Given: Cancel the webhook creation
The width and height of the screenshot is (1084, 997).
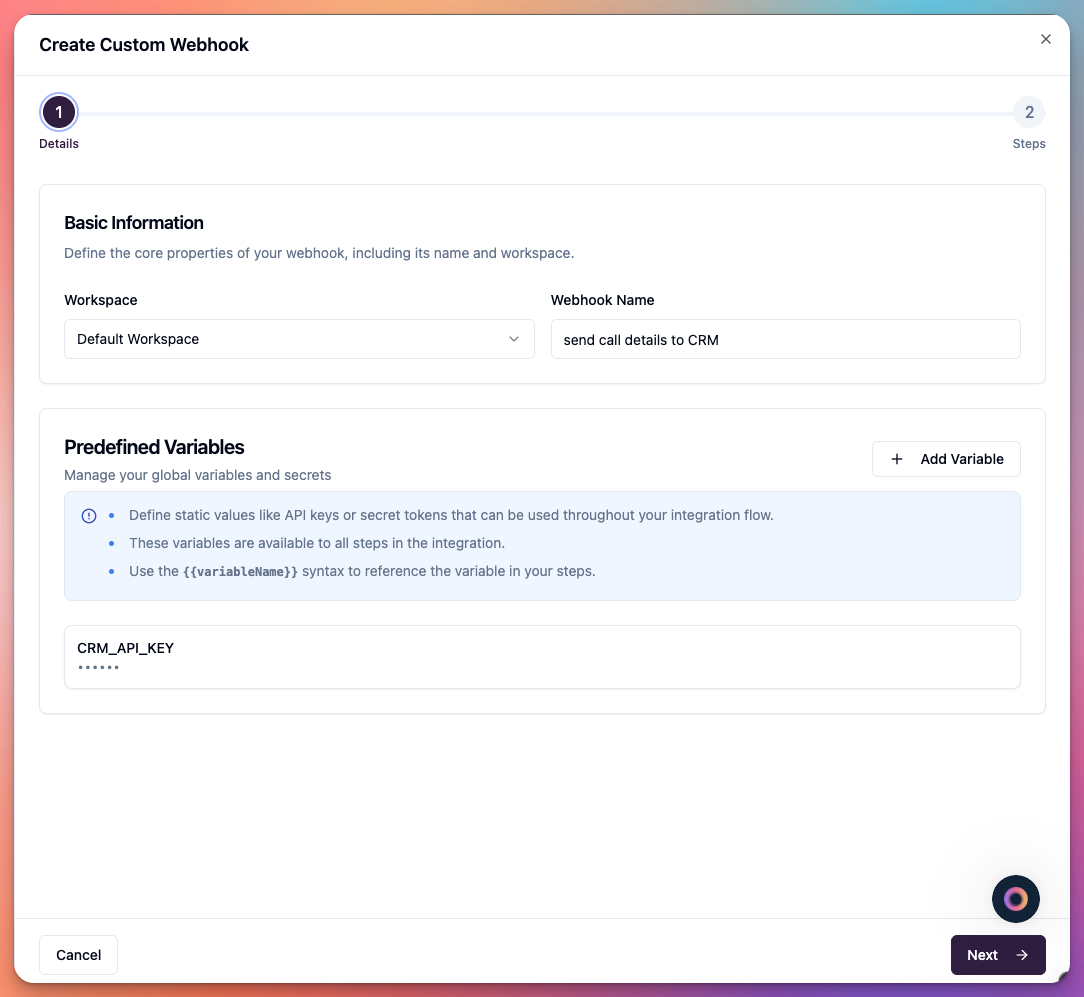Looking at the screenshot, I should [78, 955].
